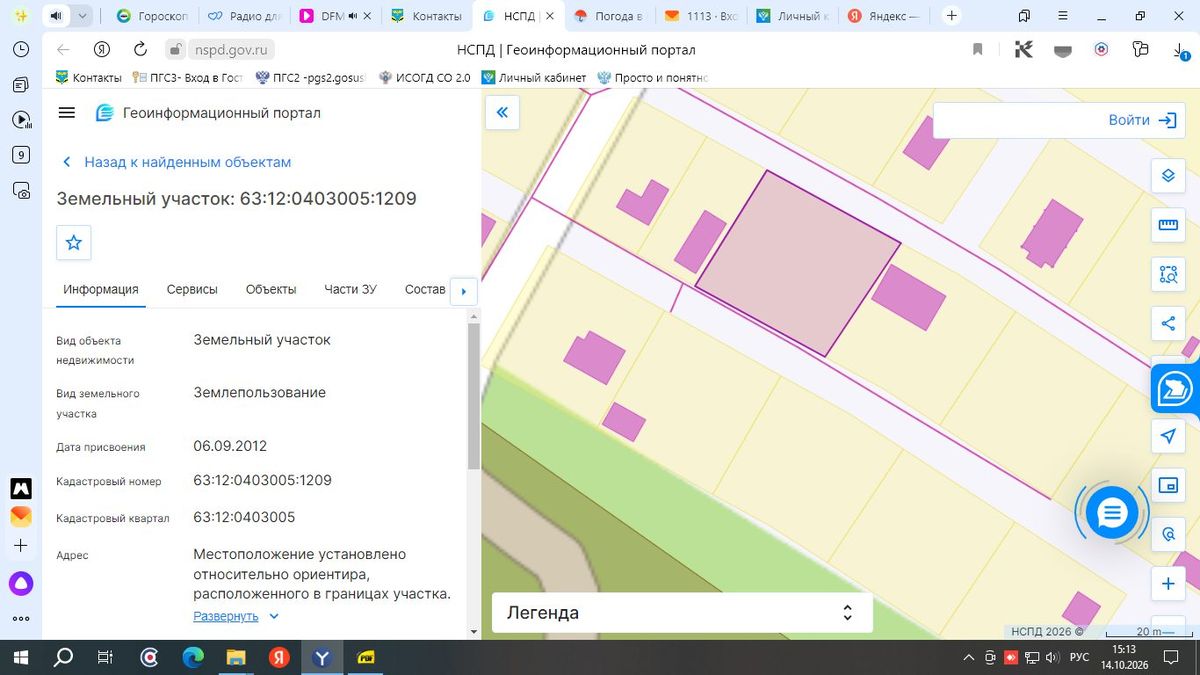Show hidden system tray icons

(968, 657)
